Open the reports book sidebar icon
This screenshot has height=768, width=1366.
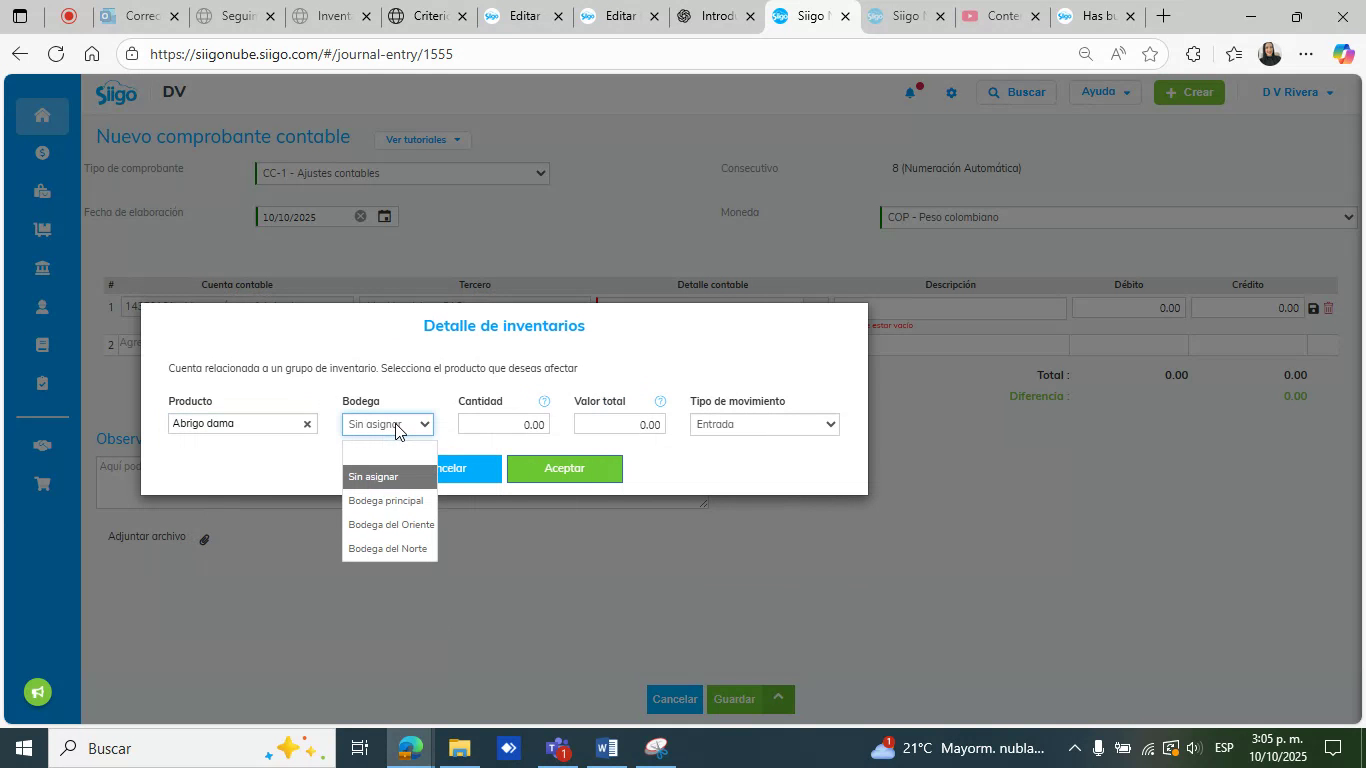pyautogui.click(x=42, y=345)
